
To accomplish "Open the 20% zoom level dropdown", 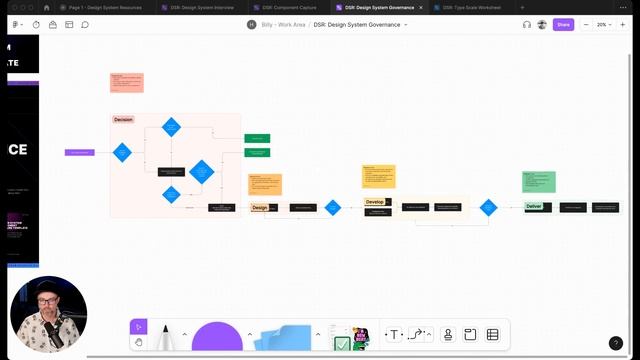I will coord(604,24).
